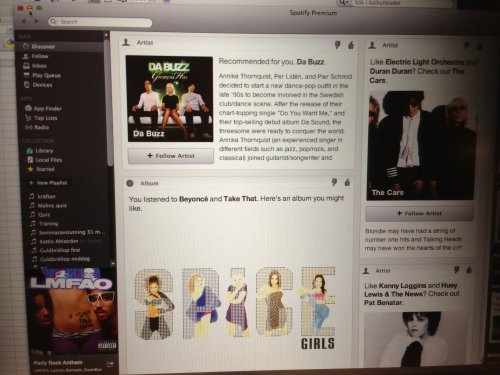The image size is (500, 375).
Task: Click the Spotify search field
Action: [x=100, y=22]
